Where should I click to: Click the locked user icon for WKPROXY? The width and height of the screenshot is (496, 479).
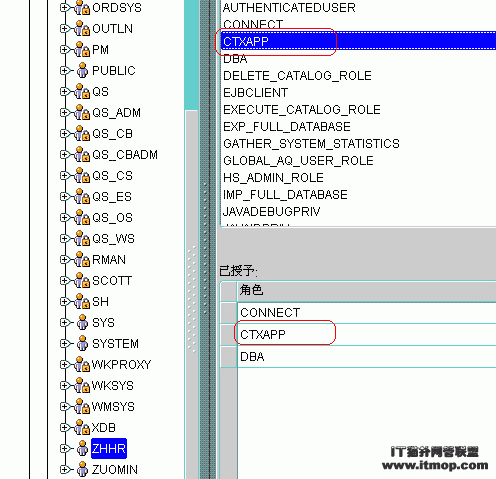[82, 365]
